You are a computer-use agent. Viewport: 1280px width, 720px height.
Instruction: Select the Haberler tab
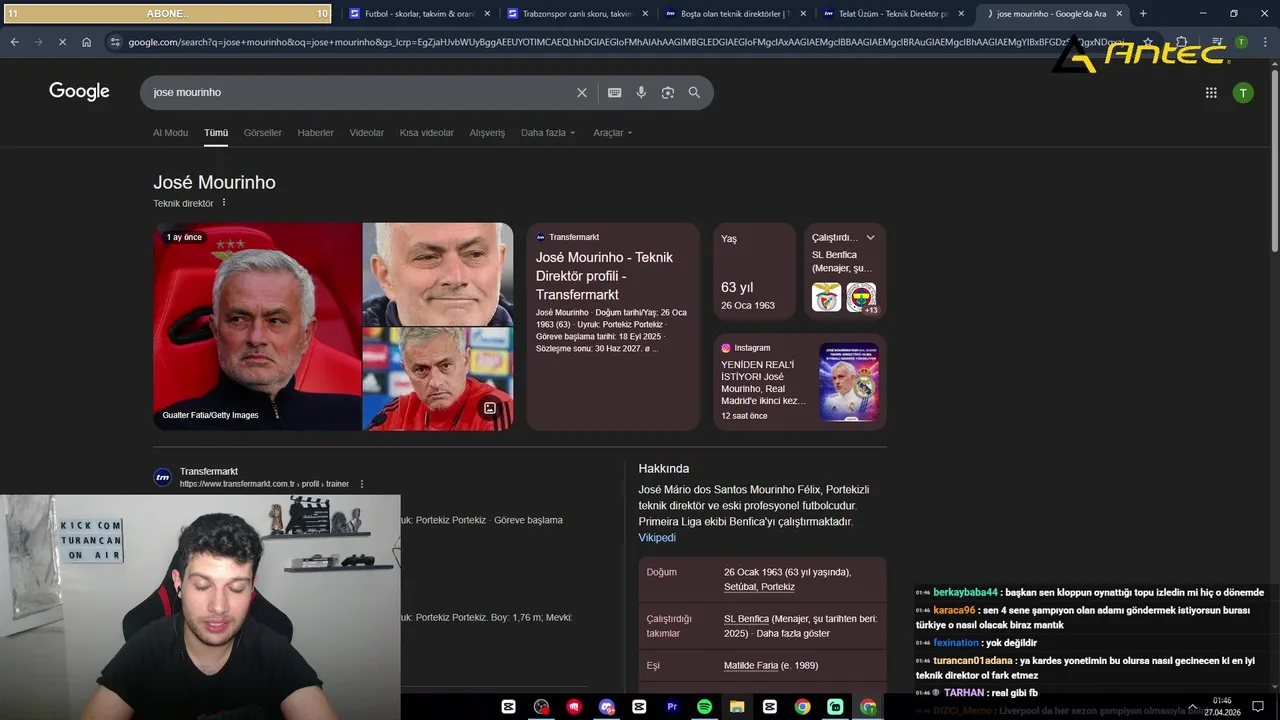316,133
